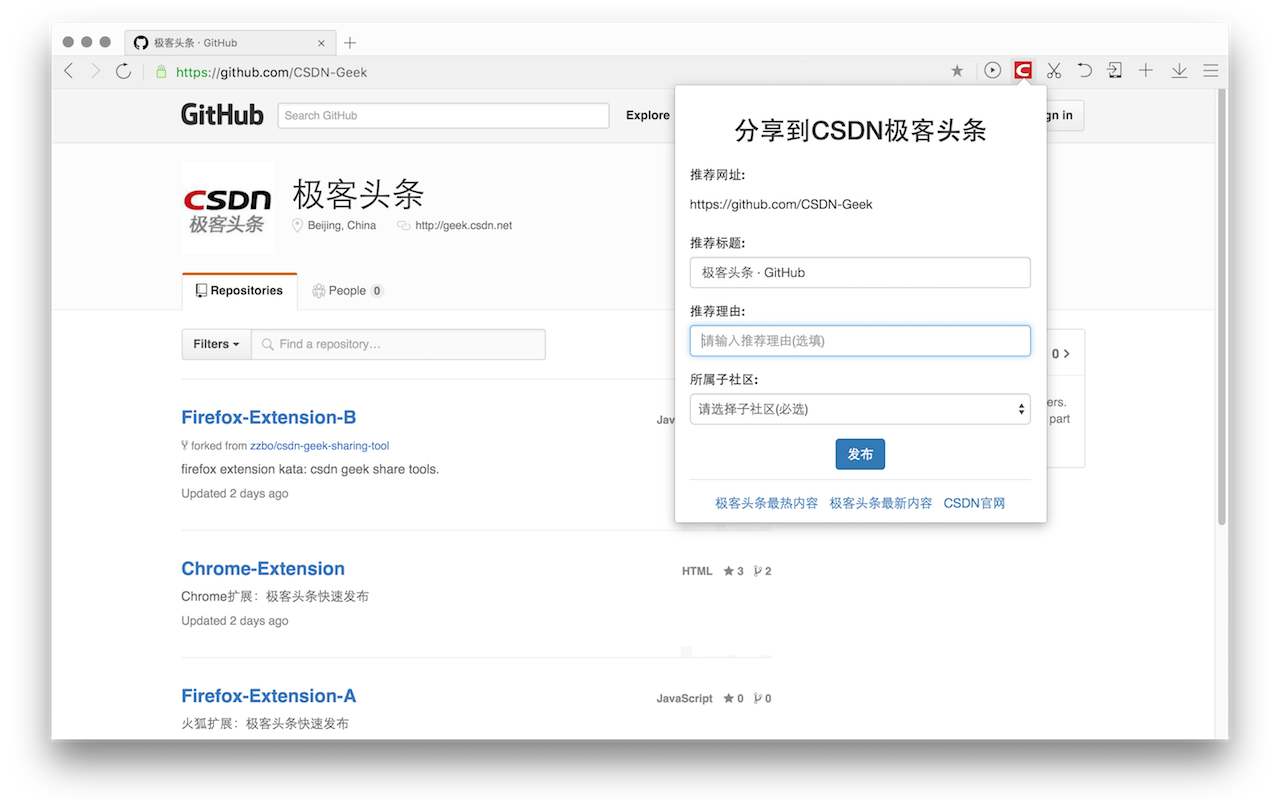Click the plus icon in the toolbar
The height and width of the screenshot is (800, 1280).
coord(1146,70)
